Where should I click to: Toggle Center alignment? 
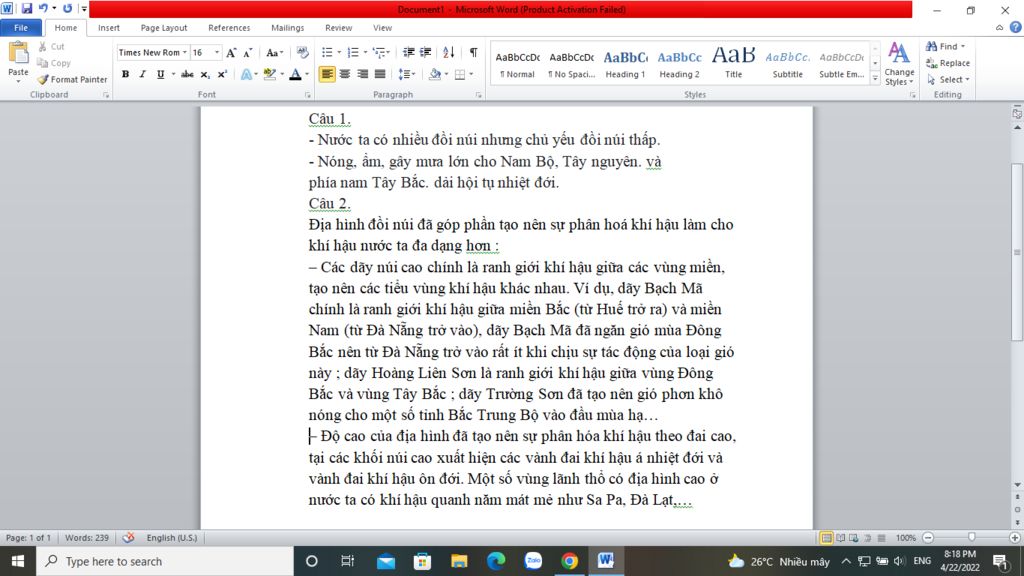345,74
